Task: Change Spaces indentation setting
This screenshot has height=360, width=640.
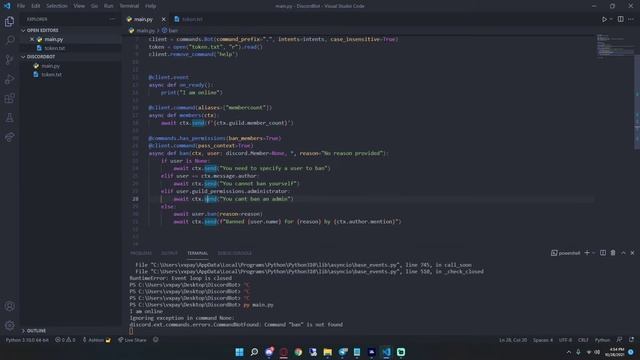Action: point(542,340)
